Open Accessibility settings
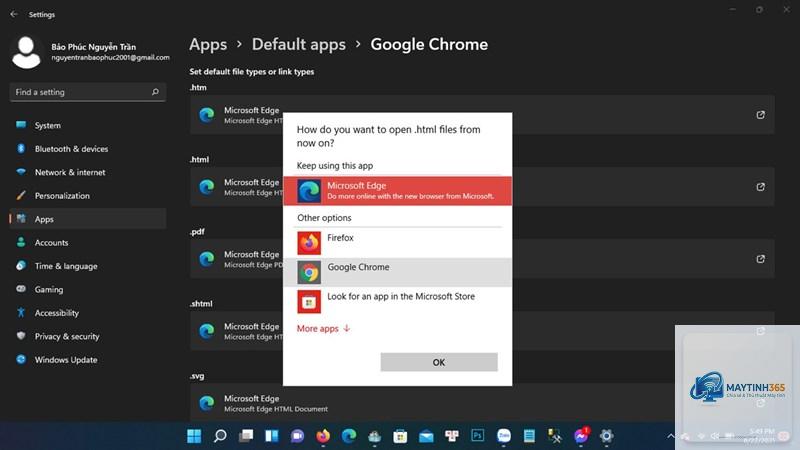 tap(88, 313)
